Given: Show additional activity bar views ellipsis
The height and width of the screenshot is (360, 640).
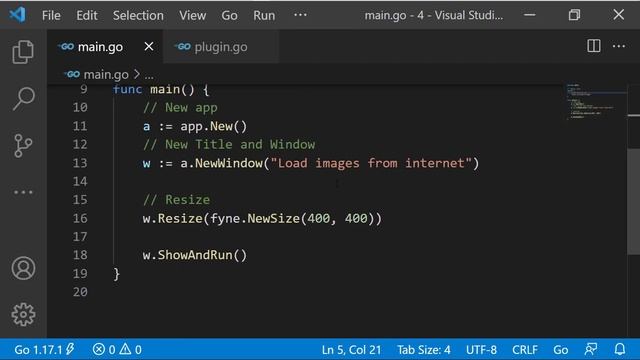Looking at the screenshot, I should tap(23, 192).
